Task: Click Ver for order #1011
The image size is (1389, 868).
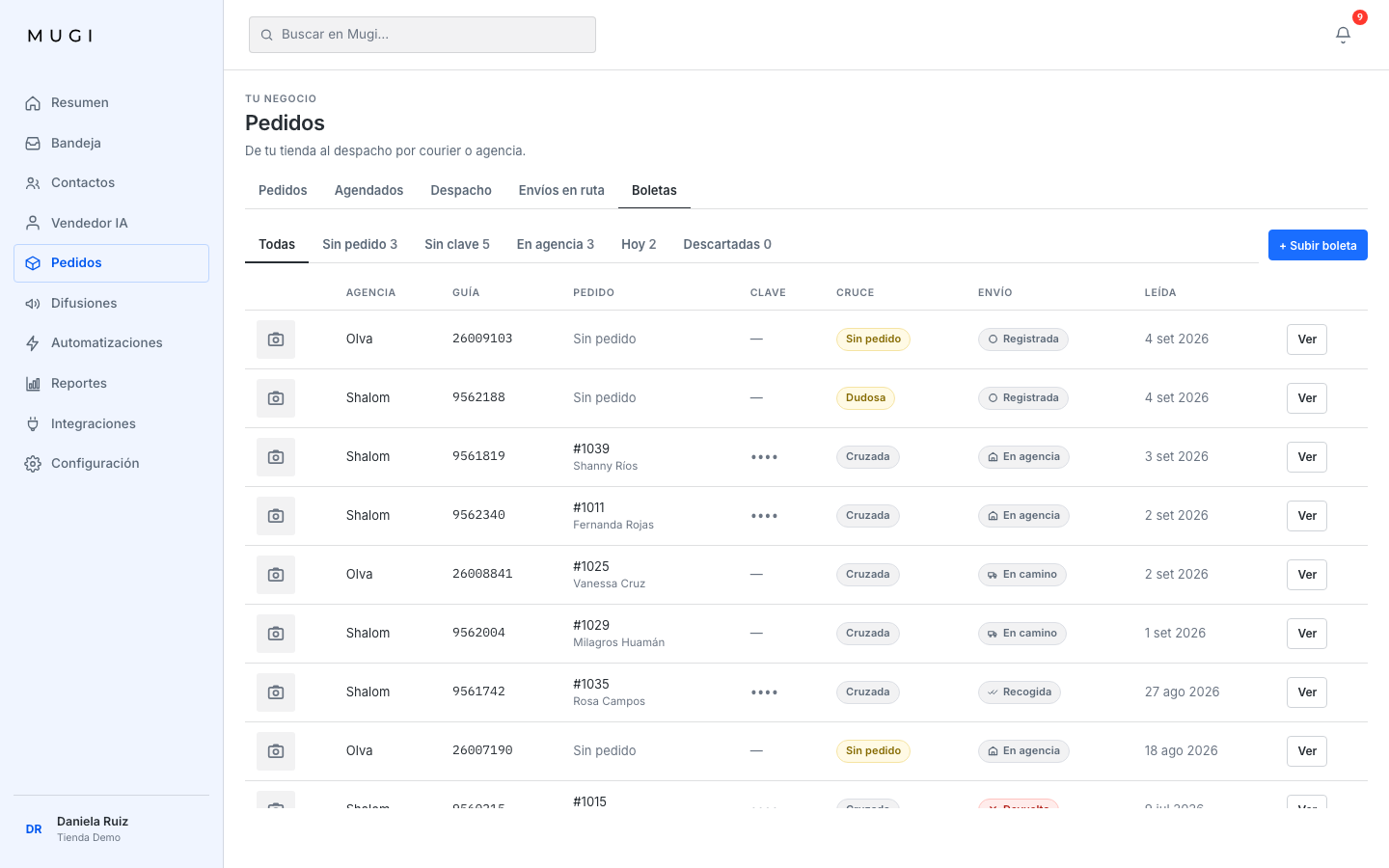Action: (1307, 516)
